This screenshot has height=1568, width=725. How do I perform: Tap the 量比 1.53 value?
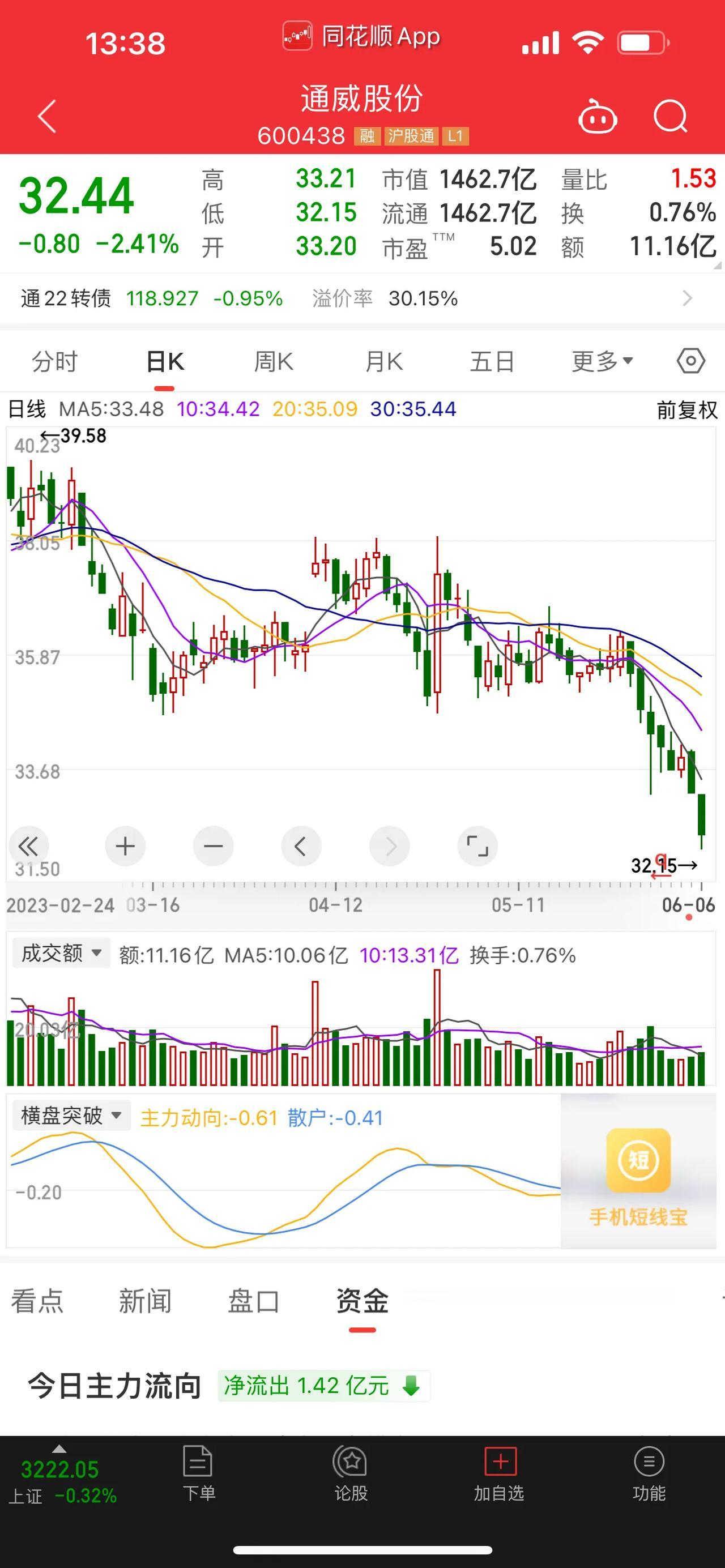click(x=693, y=179)
